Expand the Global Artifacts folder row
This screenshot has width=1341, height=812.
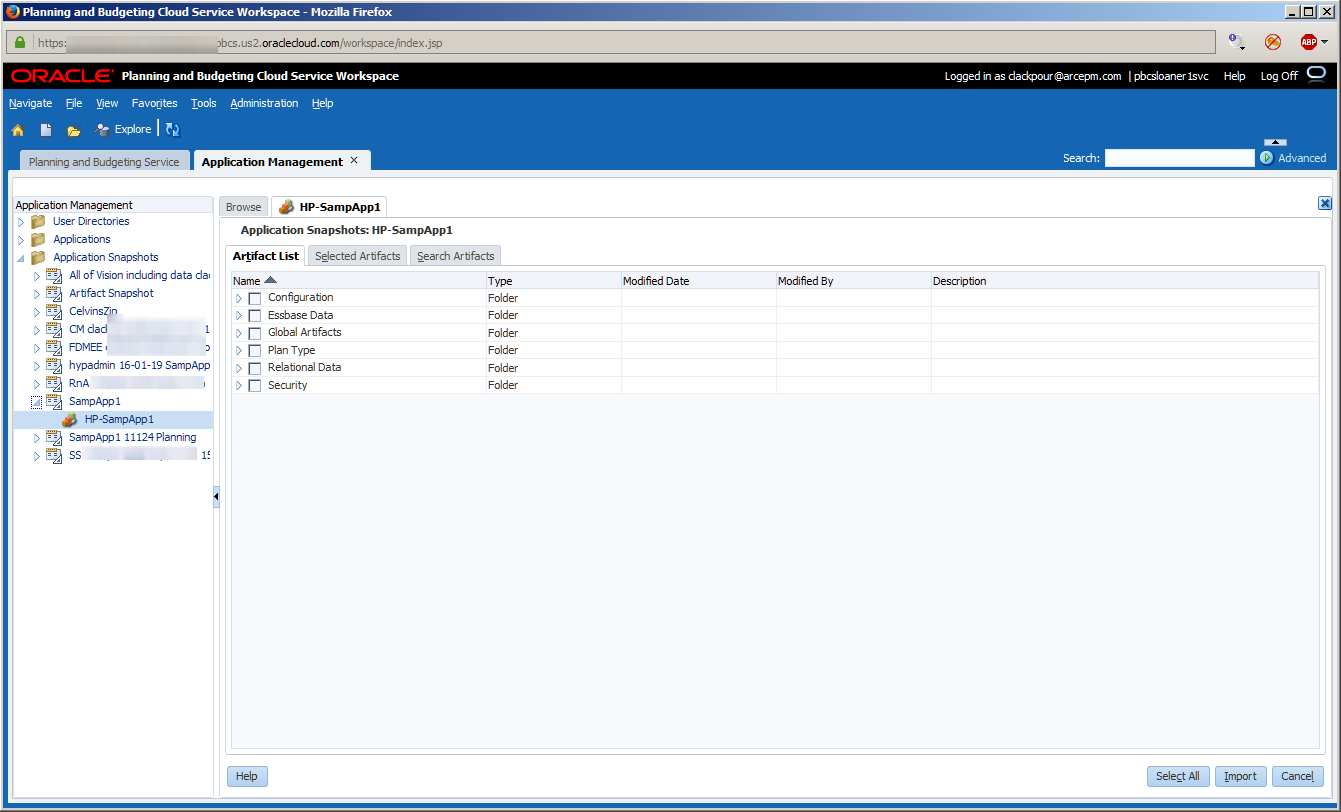(239, 333)
